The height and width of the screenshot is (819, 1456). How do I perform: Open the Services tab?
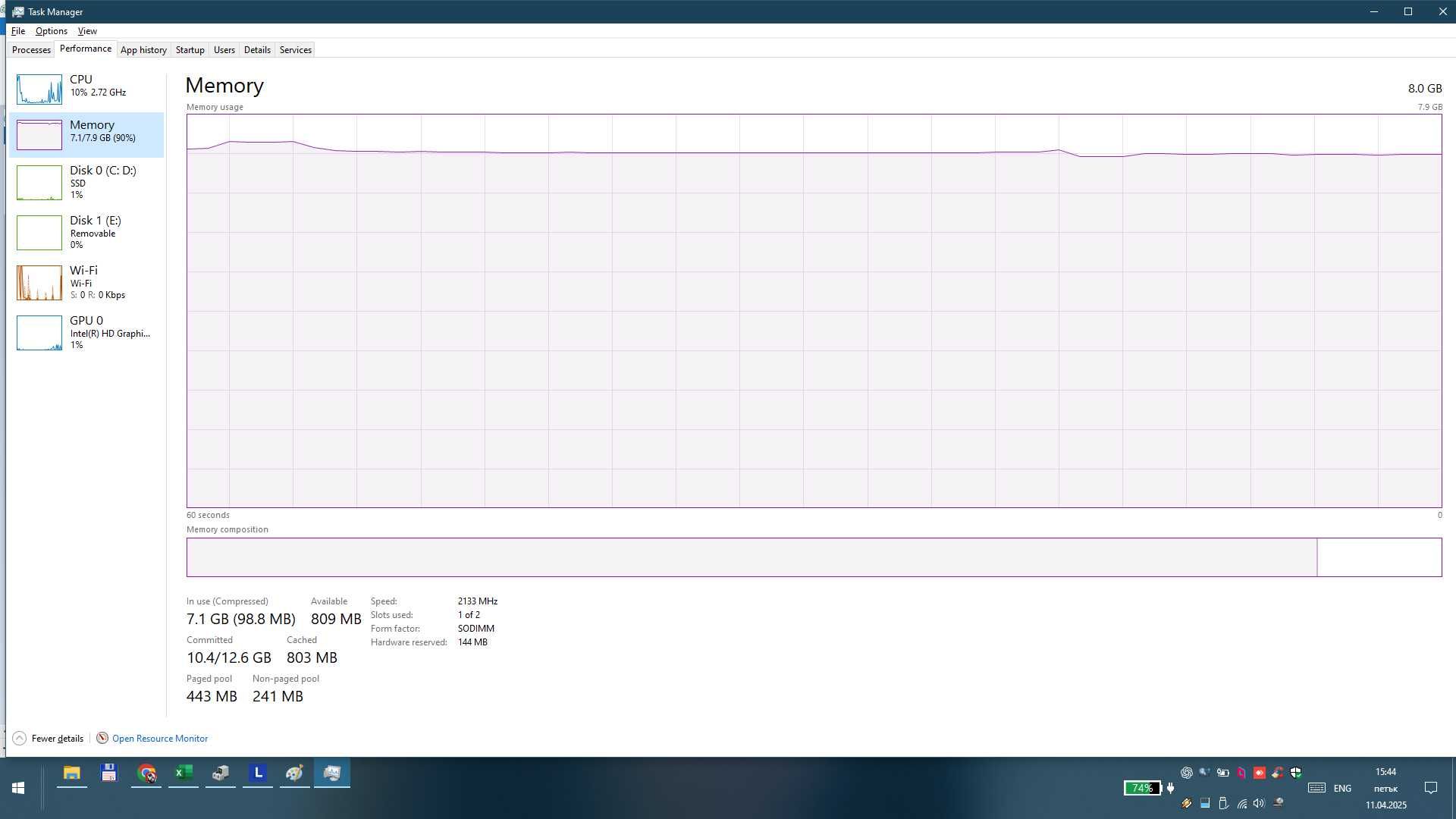point(295,50)
